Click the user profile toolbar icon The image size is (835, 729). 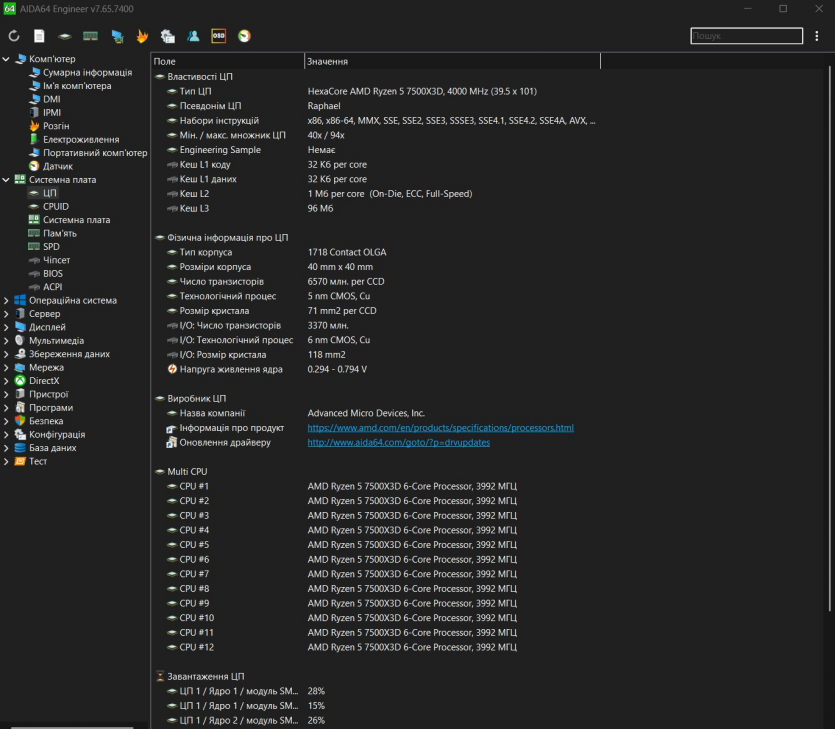[x=193, y=36]
